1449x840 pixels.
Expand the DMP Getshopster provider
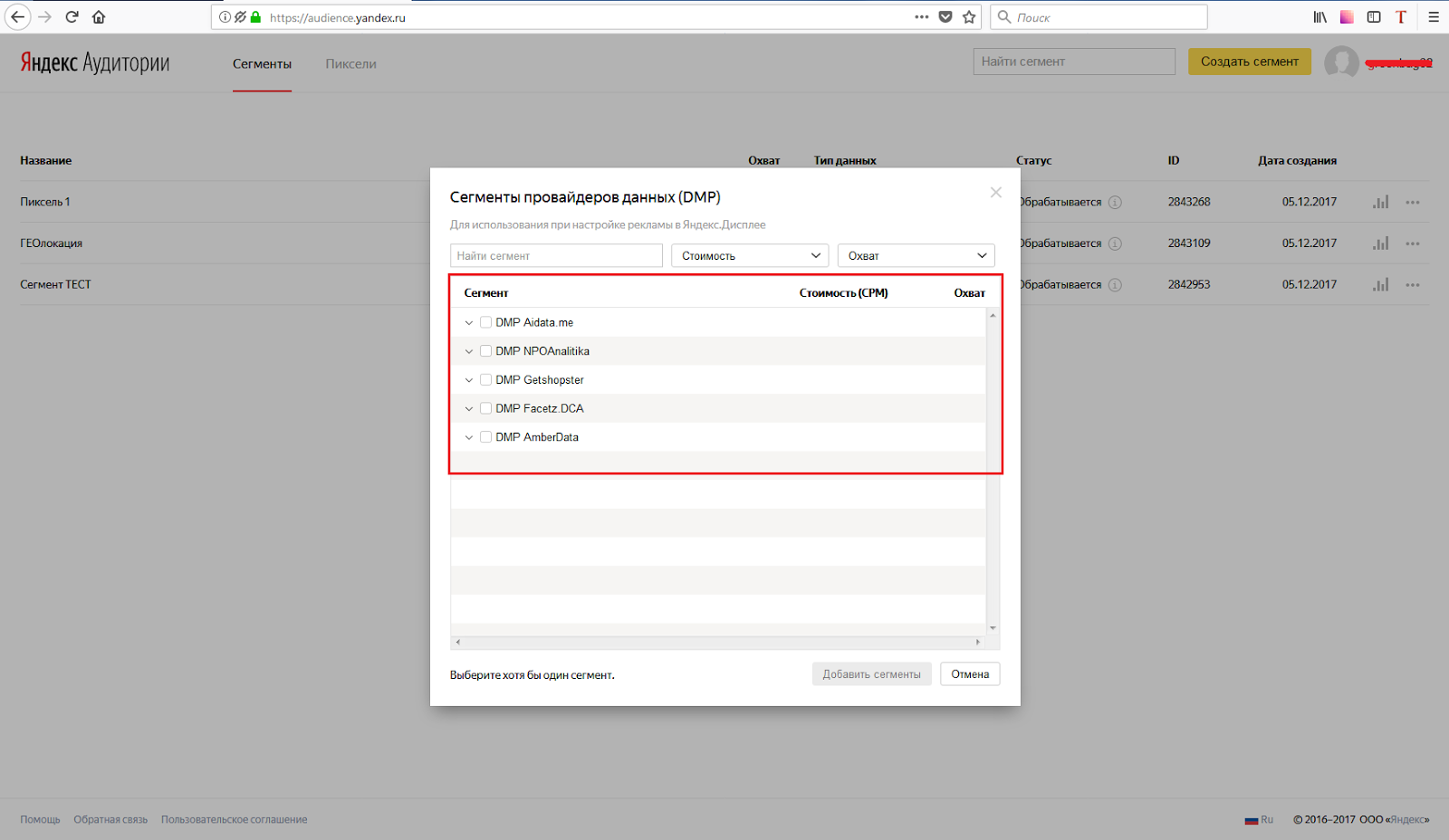pyautogui.click(x=469, y=380)
